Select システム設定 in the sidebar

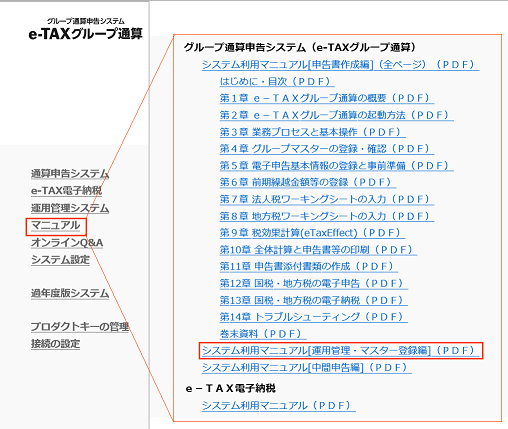point(60,260)
